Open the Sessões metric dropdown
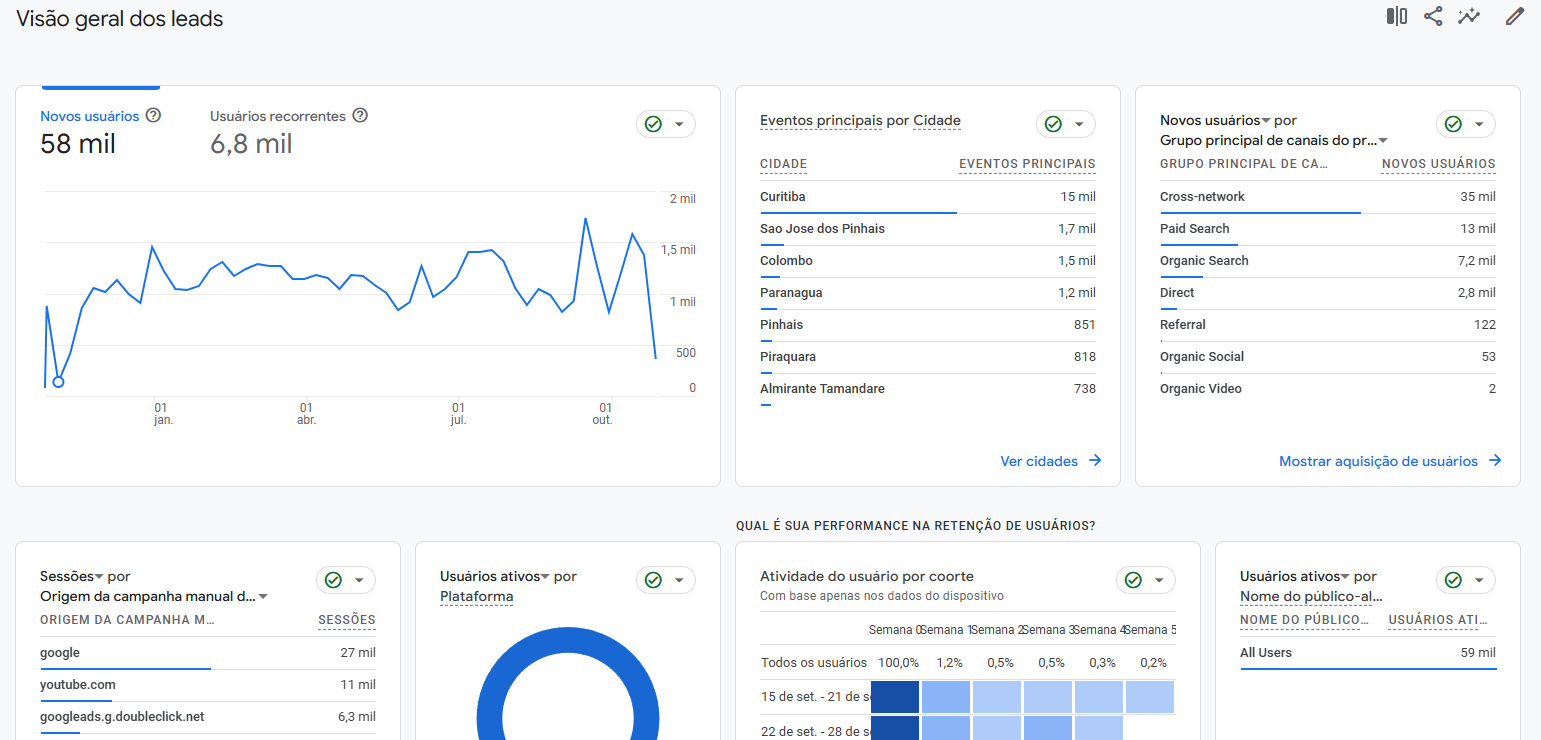Viewport: 1541px width, 740px height. coord(72,576)
